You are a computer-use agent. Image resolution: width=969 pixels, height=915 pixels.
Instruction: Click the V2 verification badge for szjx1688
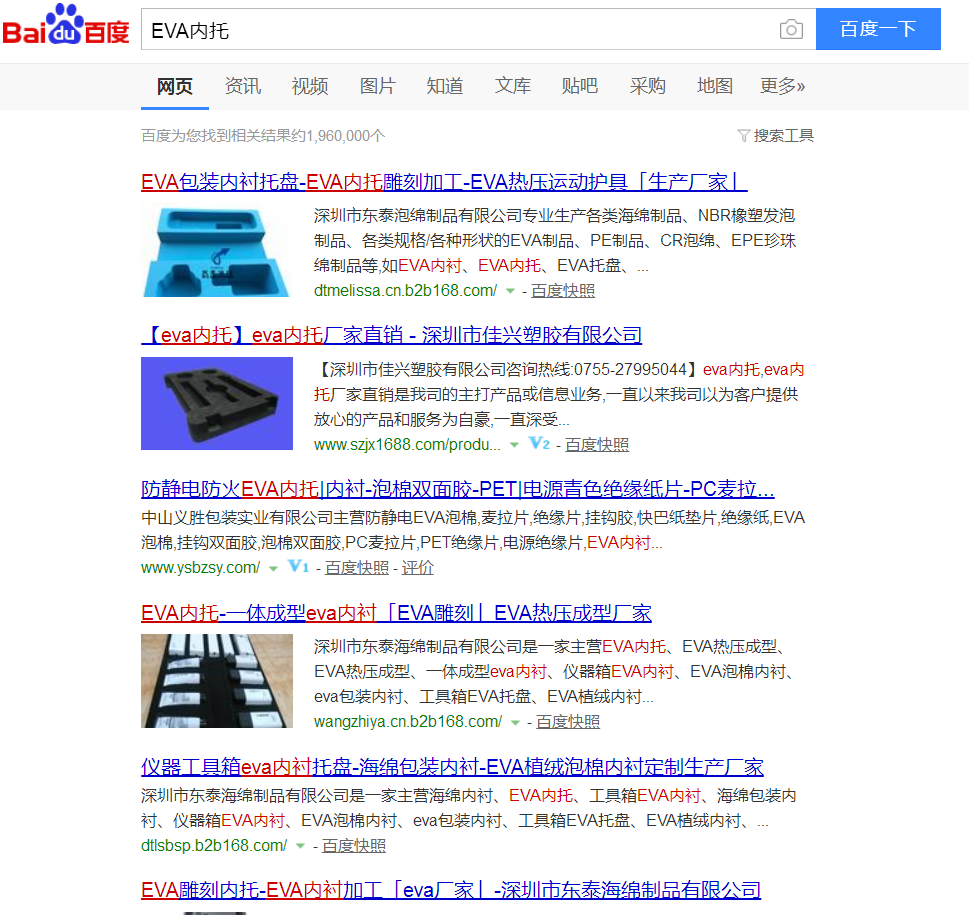pos(540,444)
